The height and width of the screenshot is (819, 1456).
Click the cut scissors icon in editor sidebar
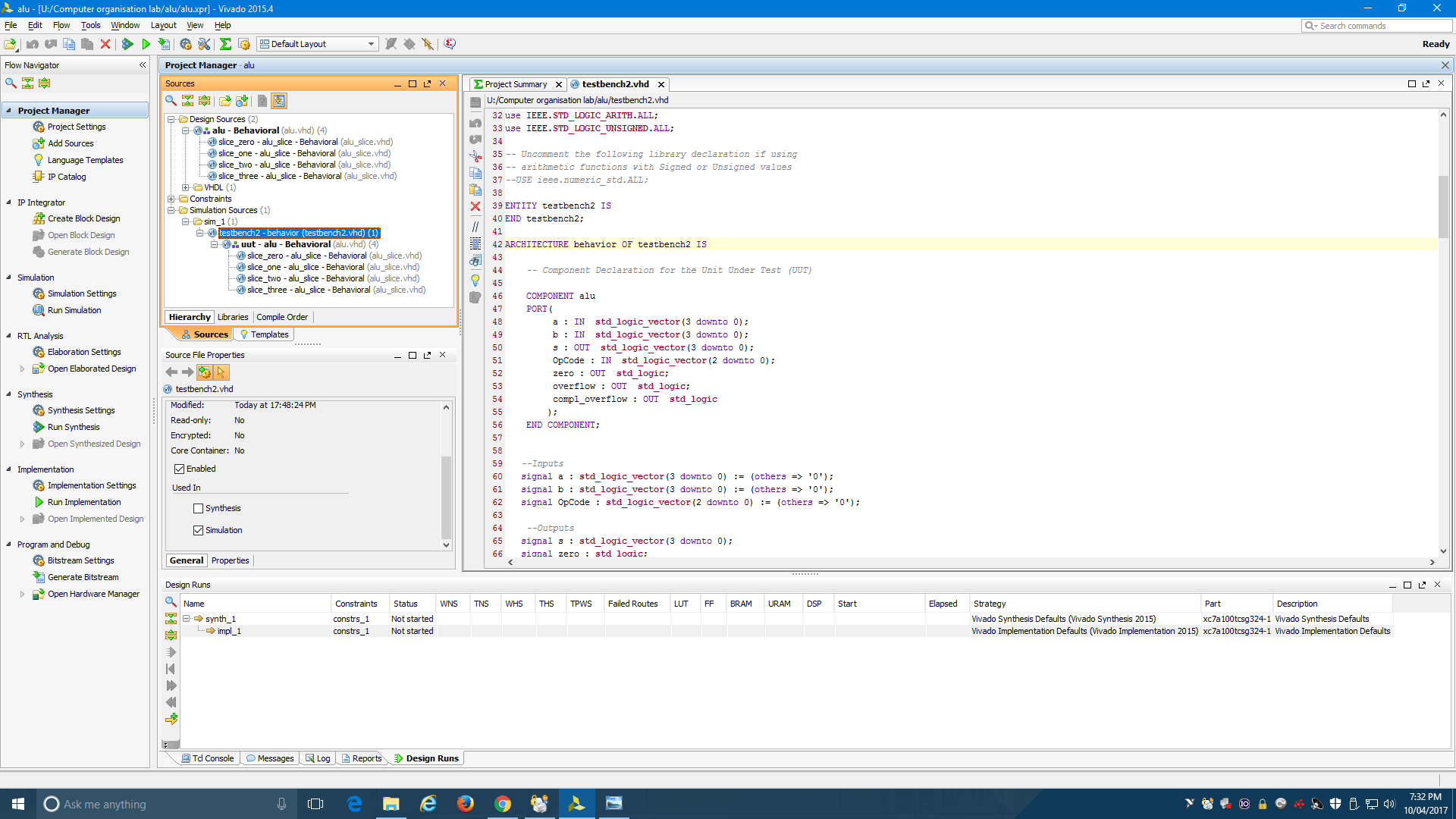(x=475, y=156)
